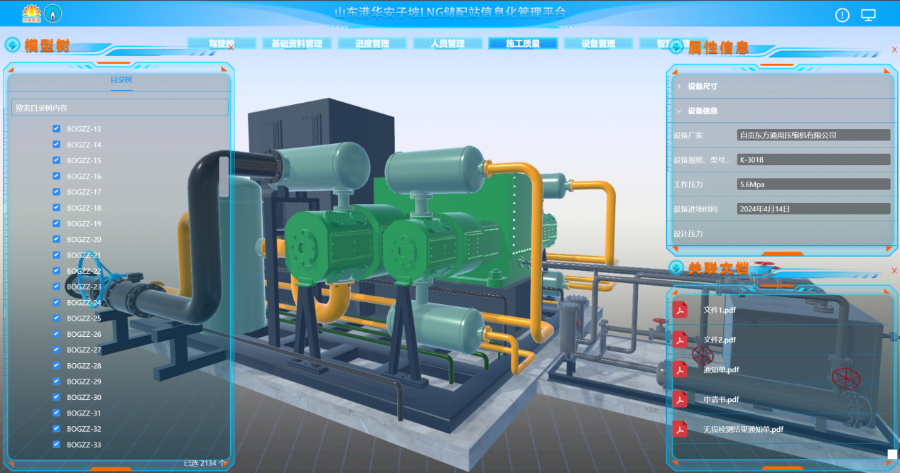Click the exclamation info icon in header
The height and width of the screenshot is (473, 900).
841,15
